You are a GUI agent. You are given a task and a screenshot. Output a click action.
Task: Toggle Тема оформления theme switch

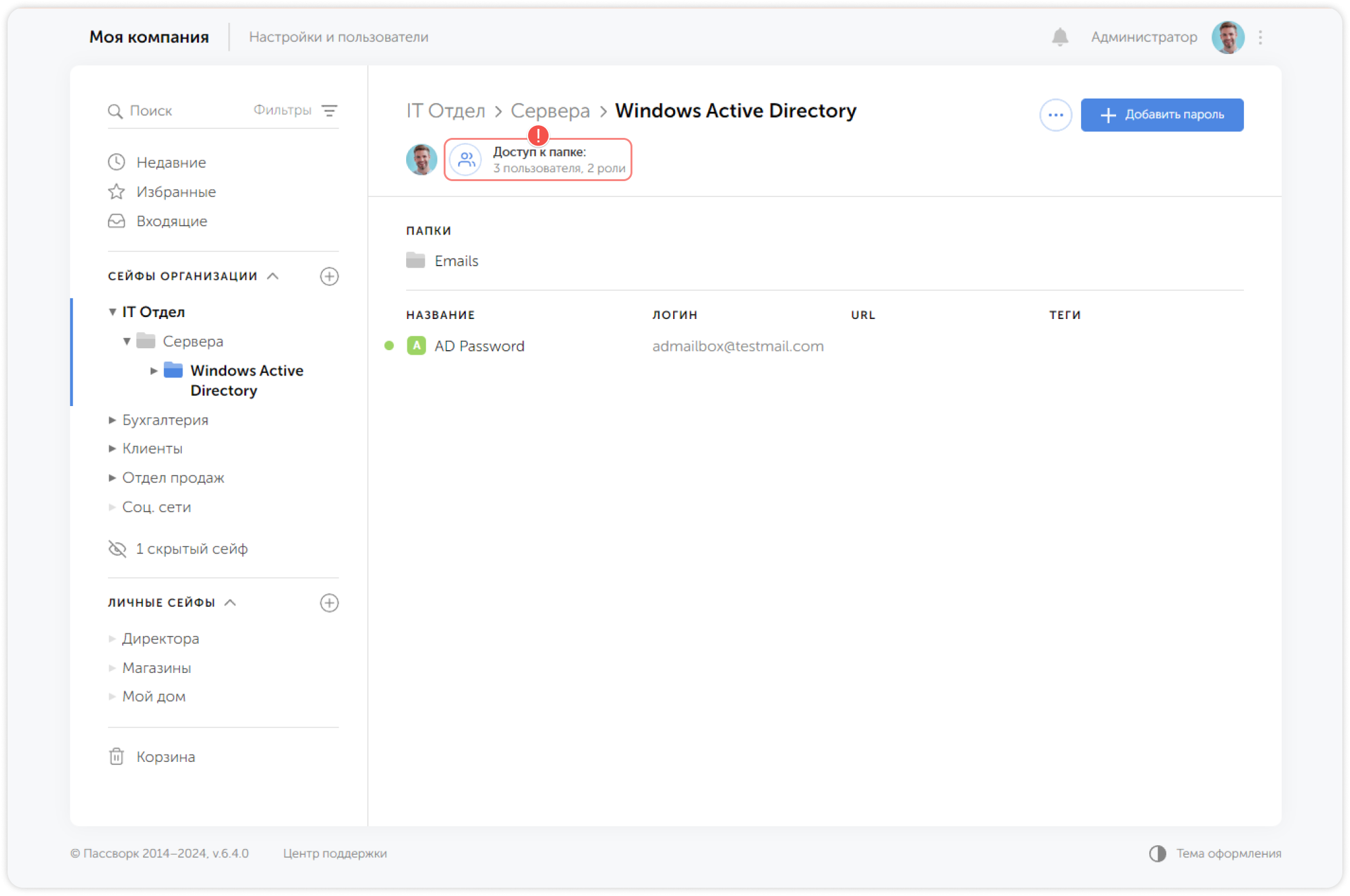(1157, 853)
